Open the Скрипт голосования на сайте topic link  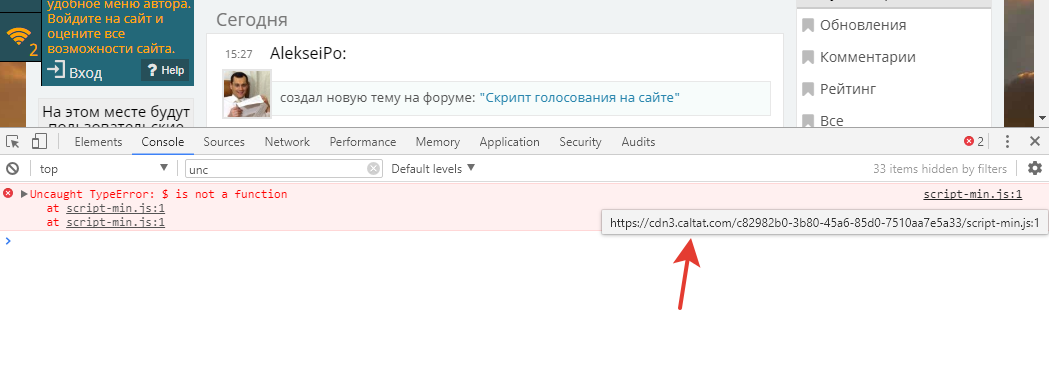point(579,98)
